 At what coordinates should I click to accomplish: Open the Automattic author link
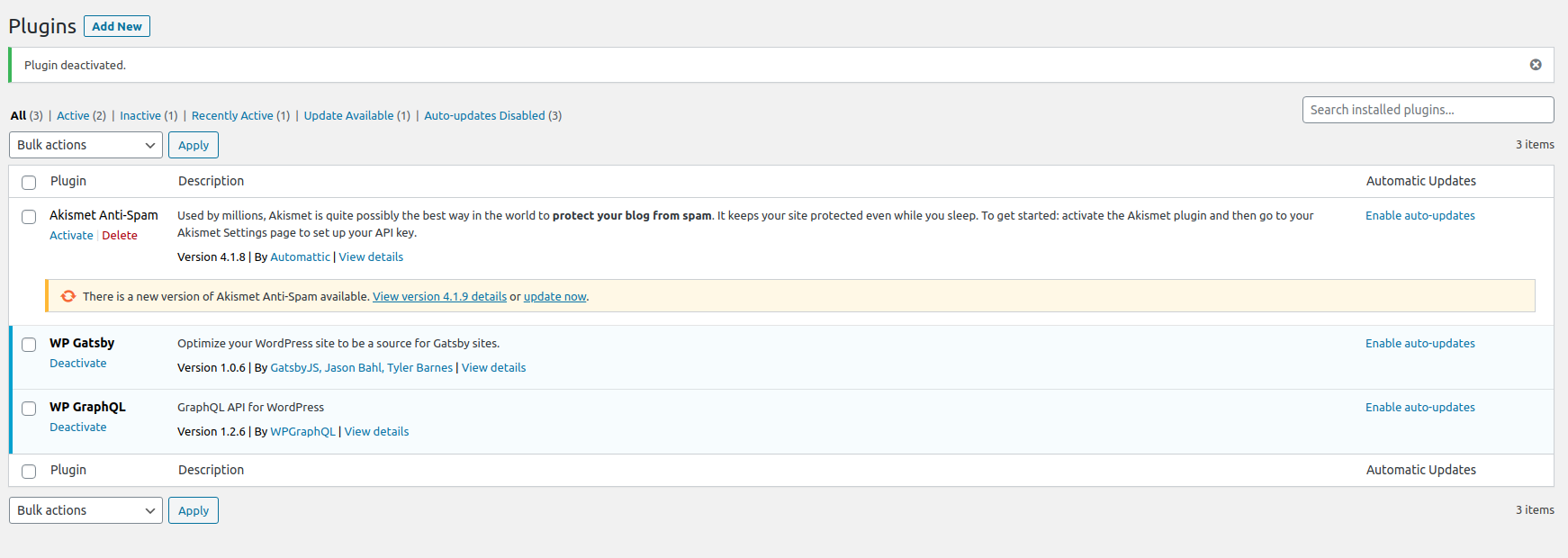coord(300,256)
